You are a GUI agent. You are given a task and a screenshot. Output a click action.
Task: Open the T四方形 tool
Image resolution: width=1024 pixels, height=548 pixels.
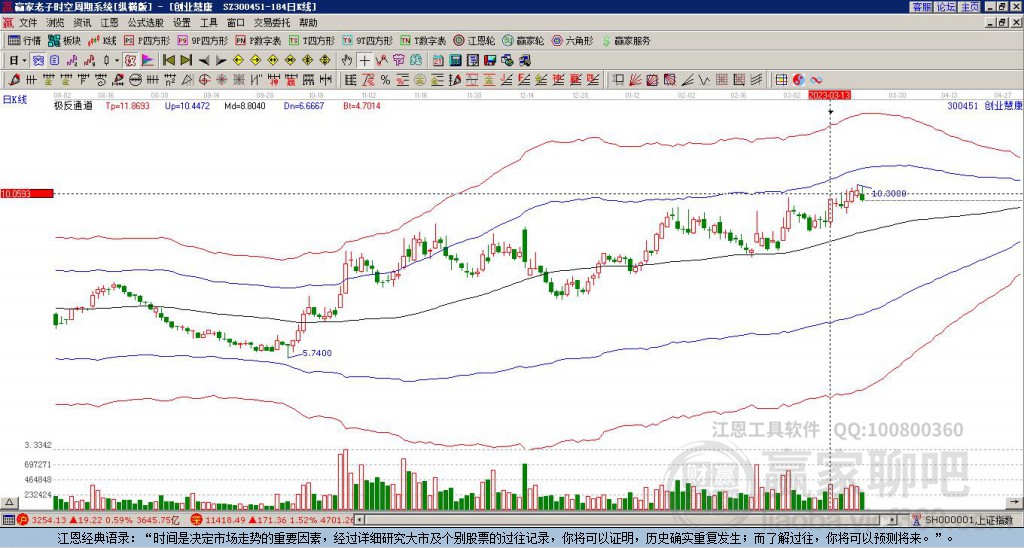click(x=312, y=40)
